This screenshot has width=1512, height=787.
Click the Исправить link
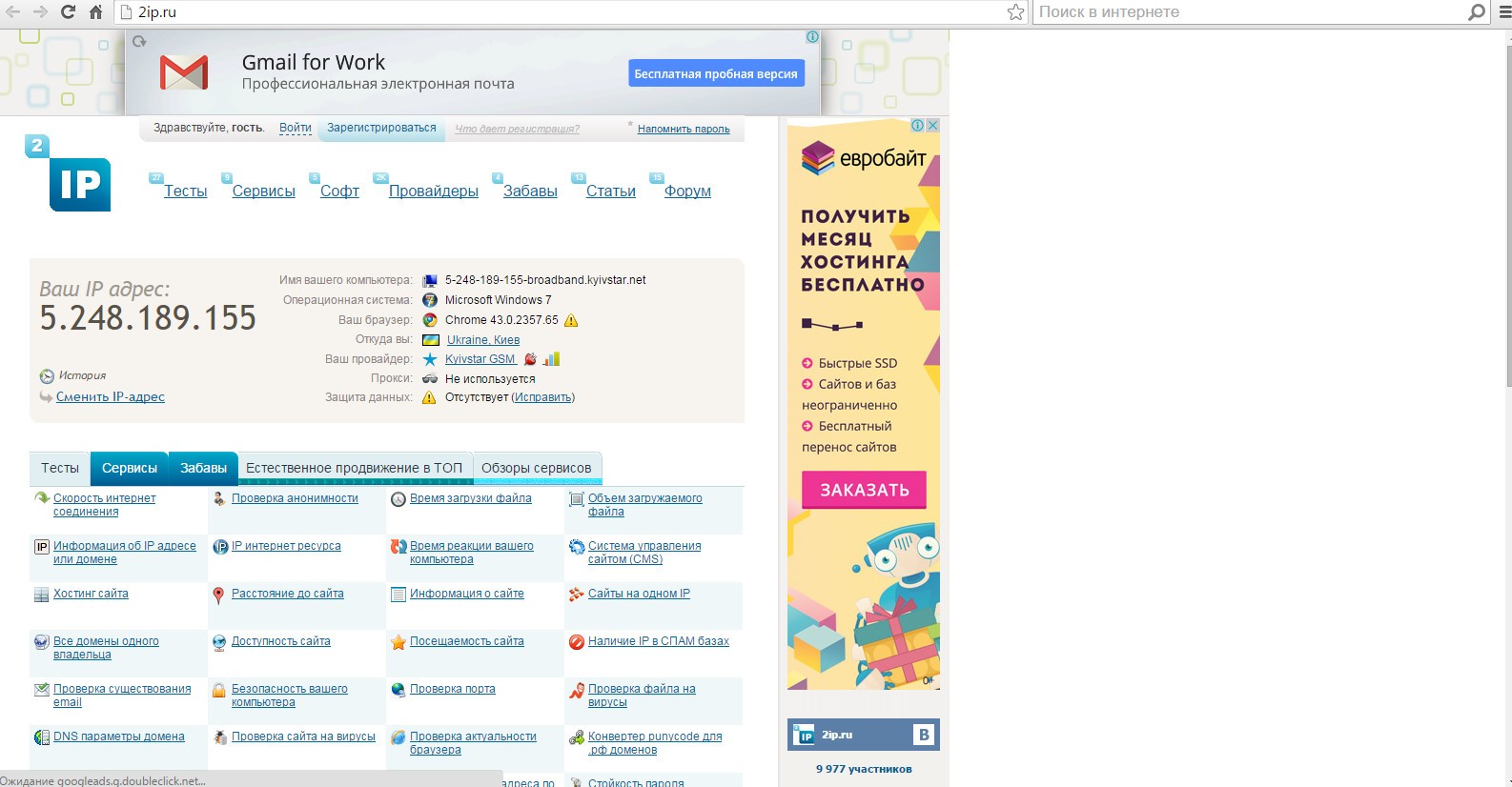[x=542, y=397]
